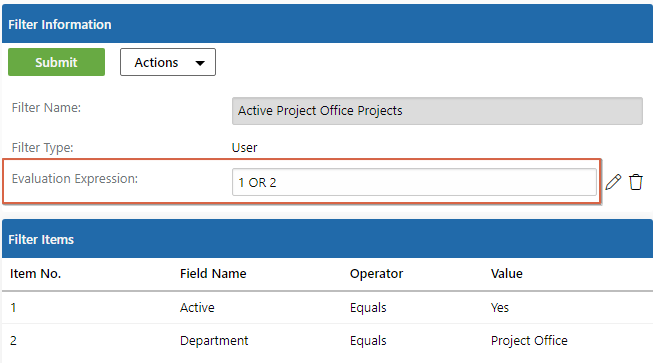Viewport: 653px width, 363px height.
Task: Click item number 1 cell
Action: pos(13,308)
